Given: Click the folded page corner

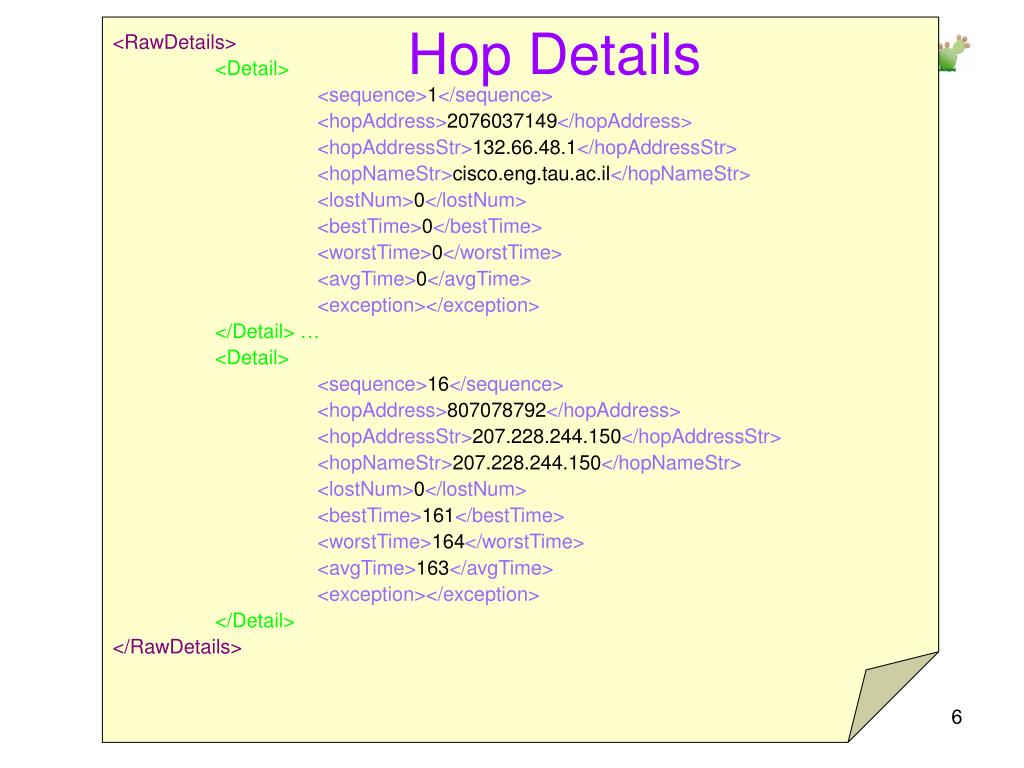Looking at the screenshot, I should click(x=893, y=696).
